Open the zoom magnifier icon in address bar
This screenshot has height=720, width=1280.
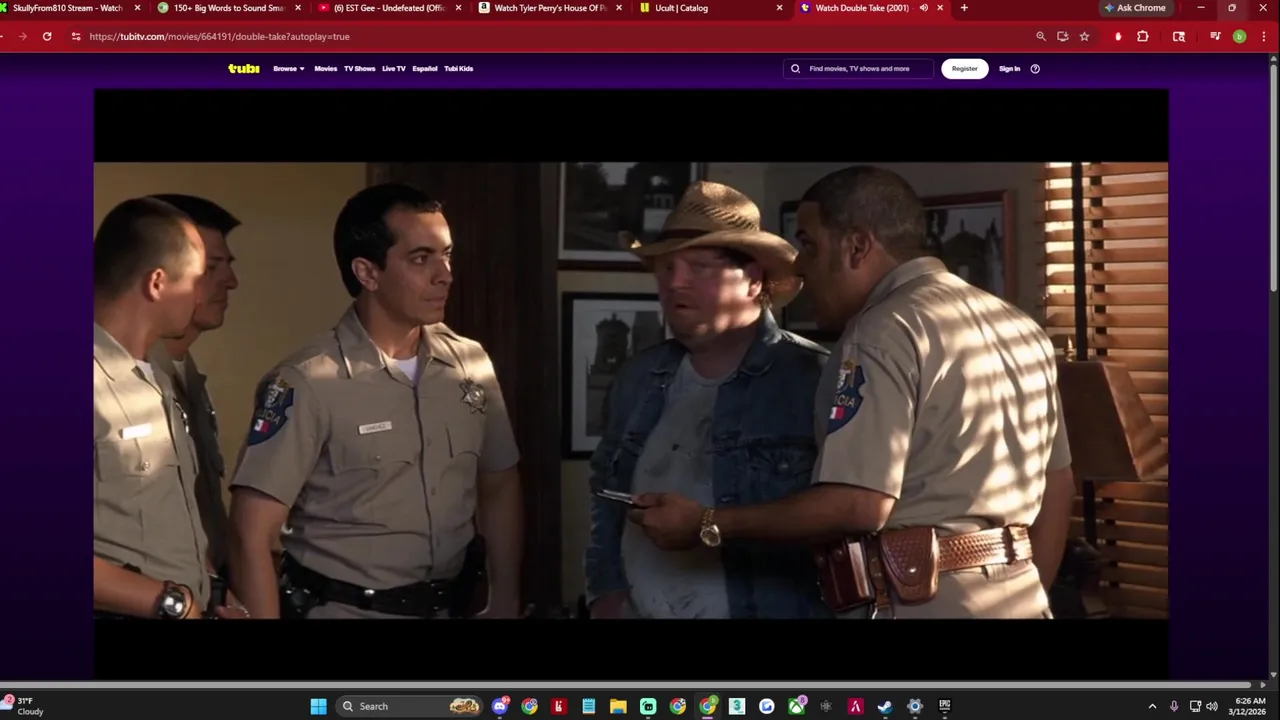[x=1041, y=36]
